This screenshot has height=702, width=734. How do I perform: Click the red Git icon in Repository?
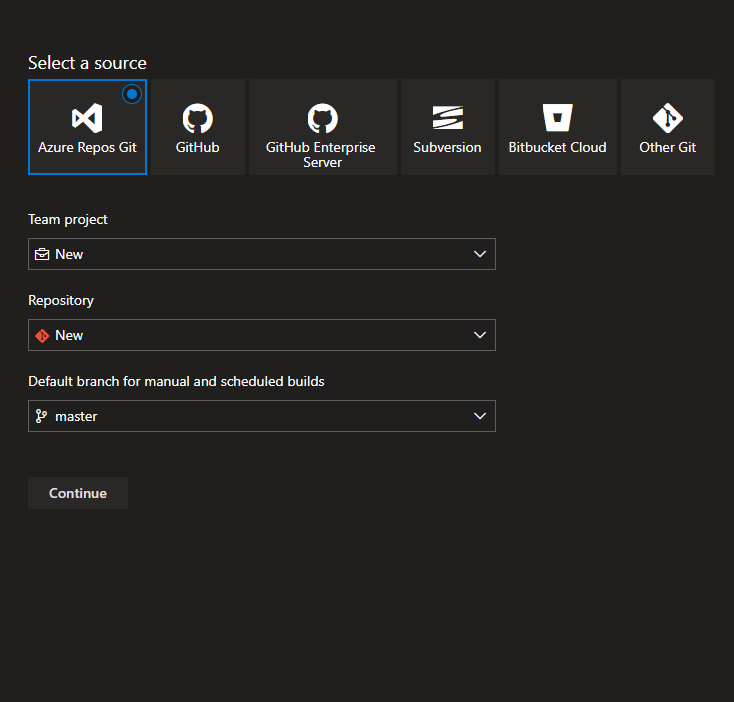(x=42, y=335)
